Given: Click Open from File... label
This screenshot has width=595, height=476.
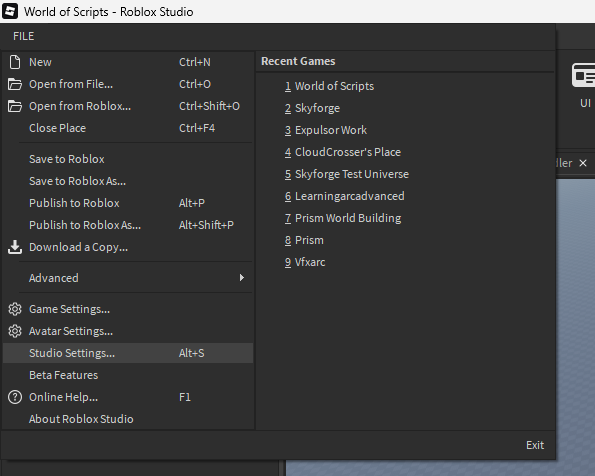Looking at the screenshot, I should tap(71, 84).
